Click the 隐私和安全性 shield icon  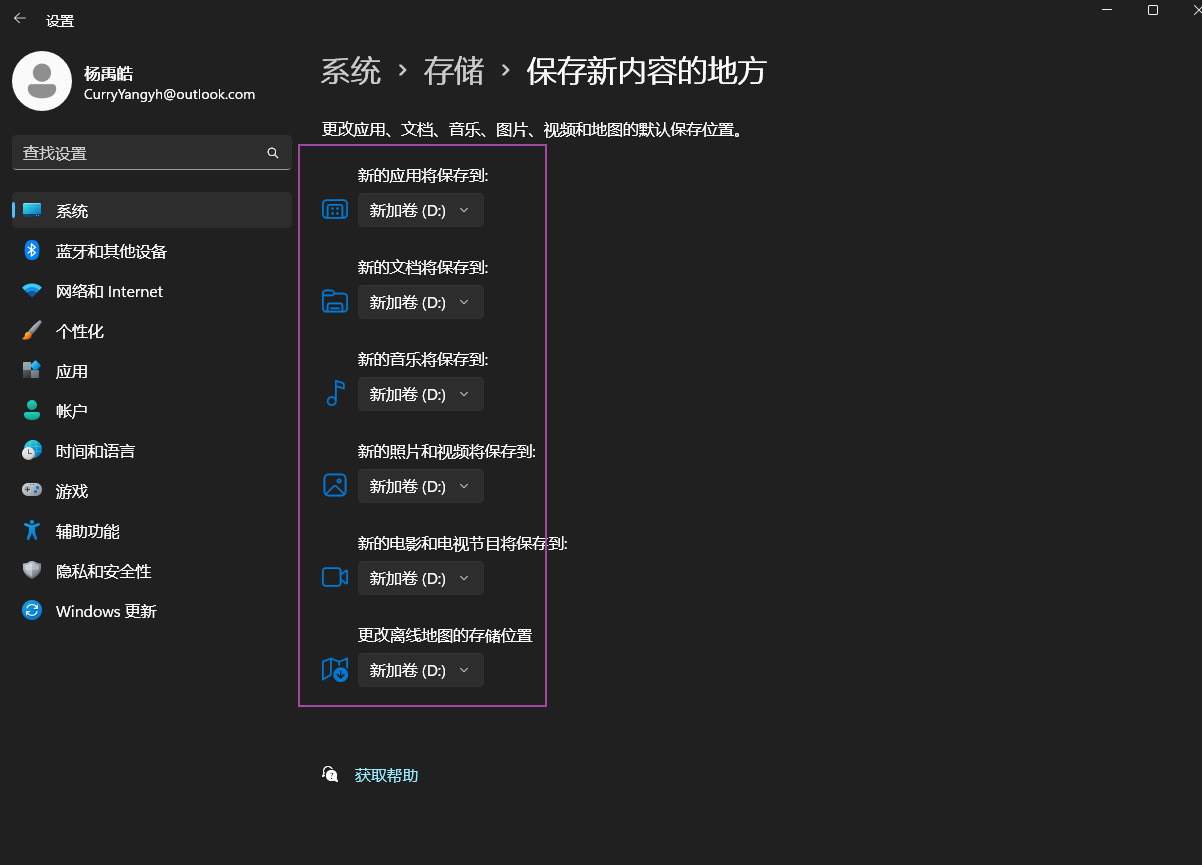pos(32,570)
